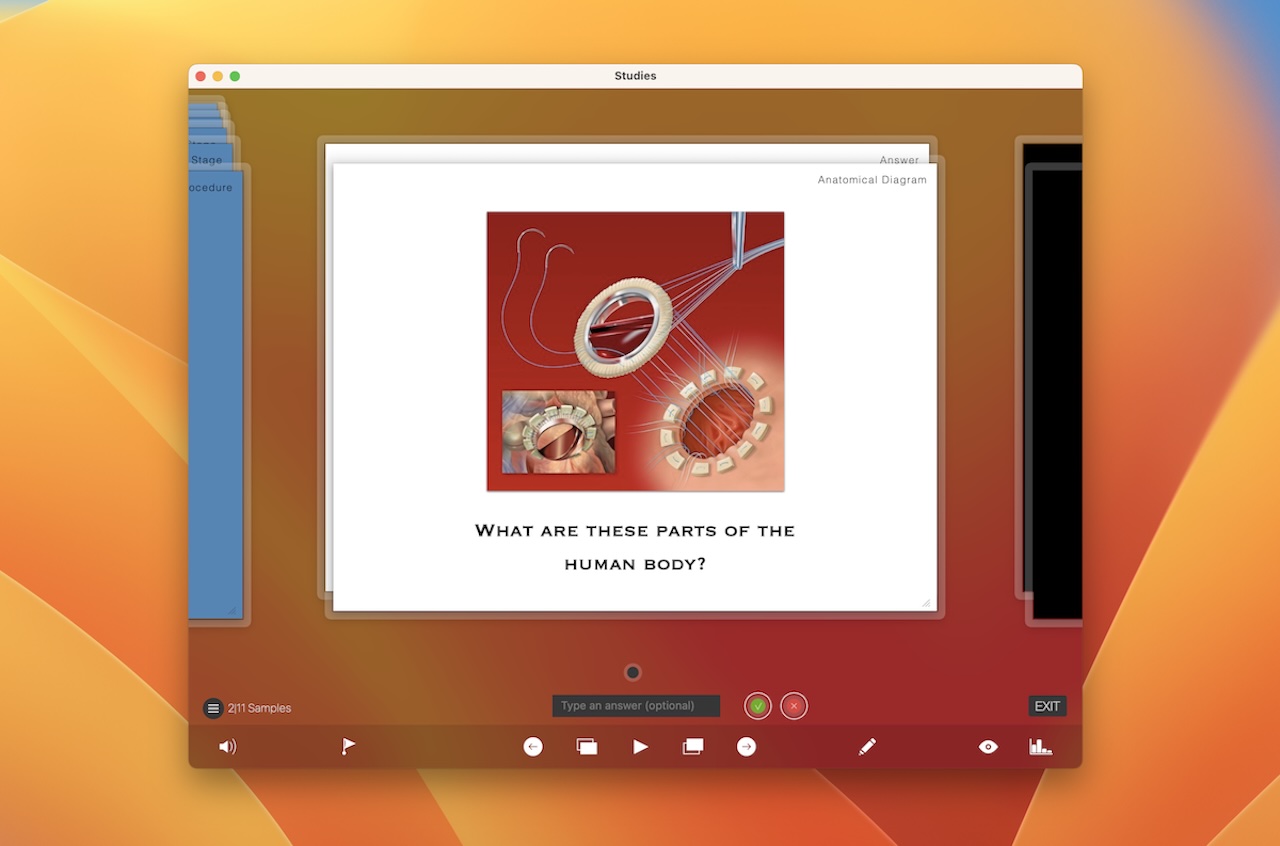Click the Studies window title

[635, 76]
